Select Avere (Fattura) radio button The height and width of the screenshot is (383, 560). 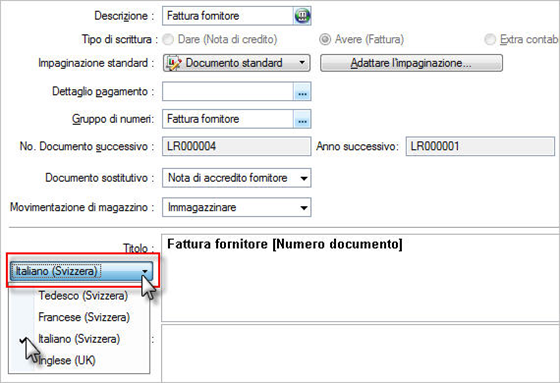(325, 39)
